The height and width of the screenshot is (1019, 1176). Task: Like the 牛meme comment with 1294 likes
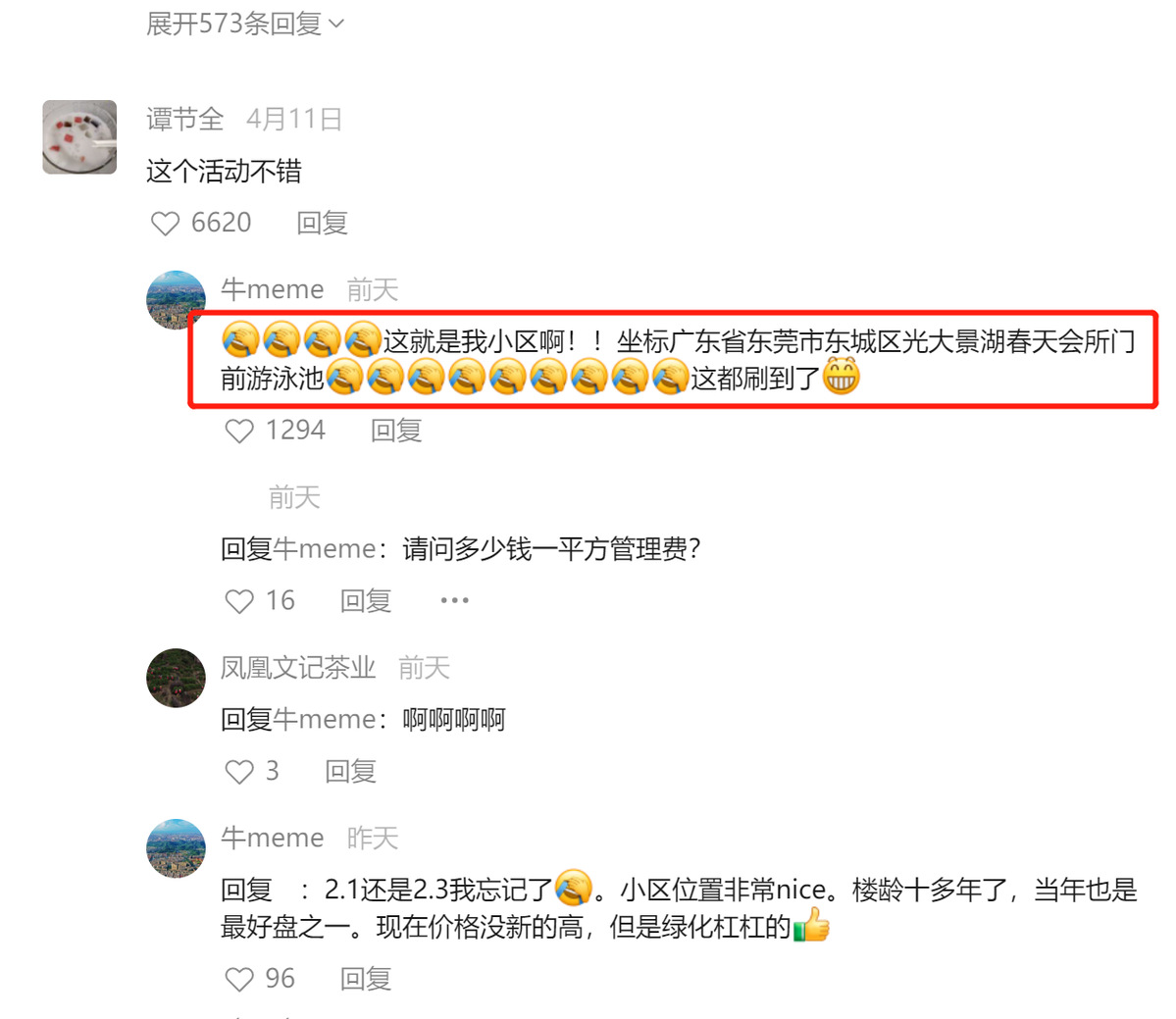coord(239,432)
